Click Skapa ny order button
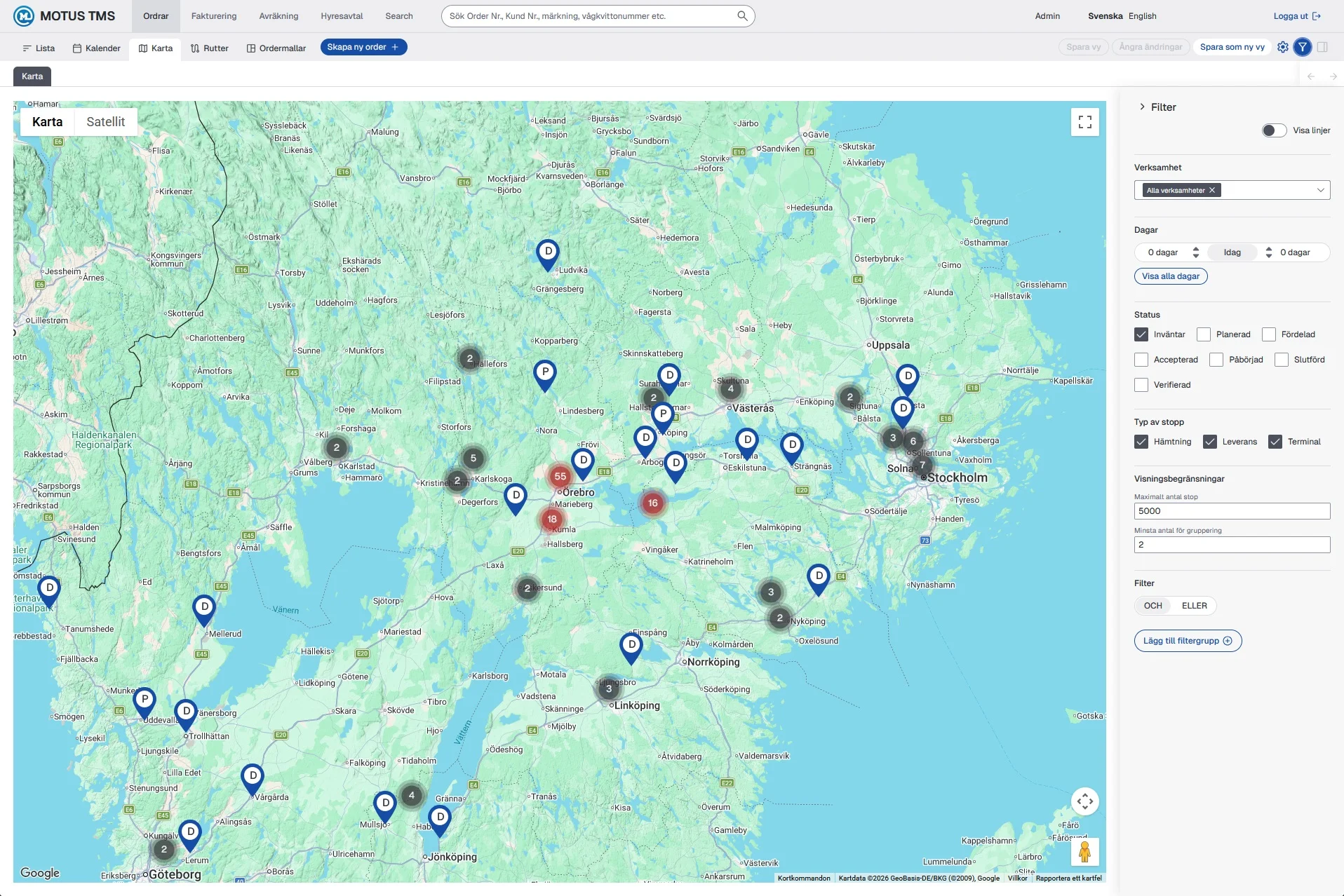This screenshot has width=1344, height=896. [x=363, y=47]
